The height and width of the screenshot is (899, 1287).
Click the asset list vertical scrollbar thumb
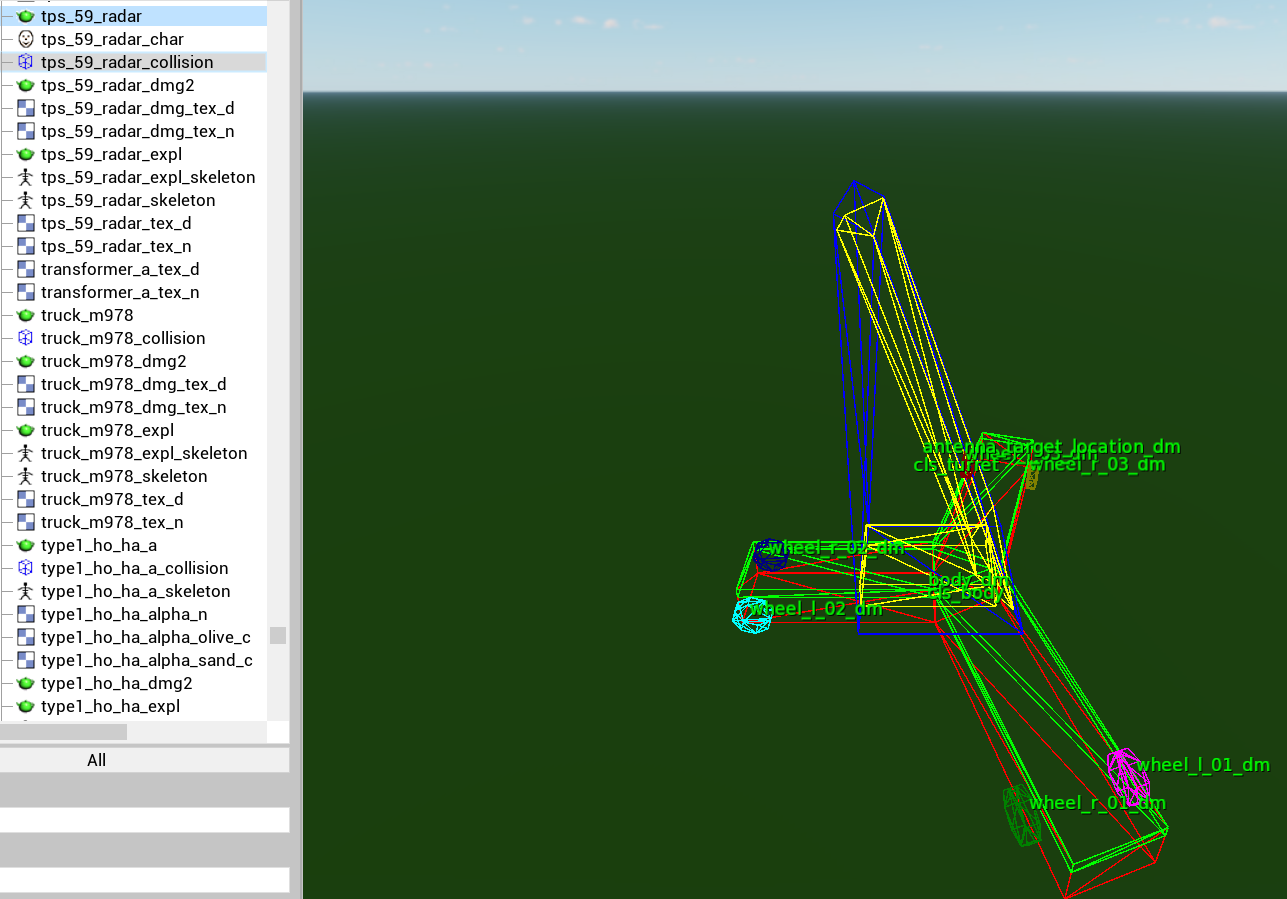point(278,635)
